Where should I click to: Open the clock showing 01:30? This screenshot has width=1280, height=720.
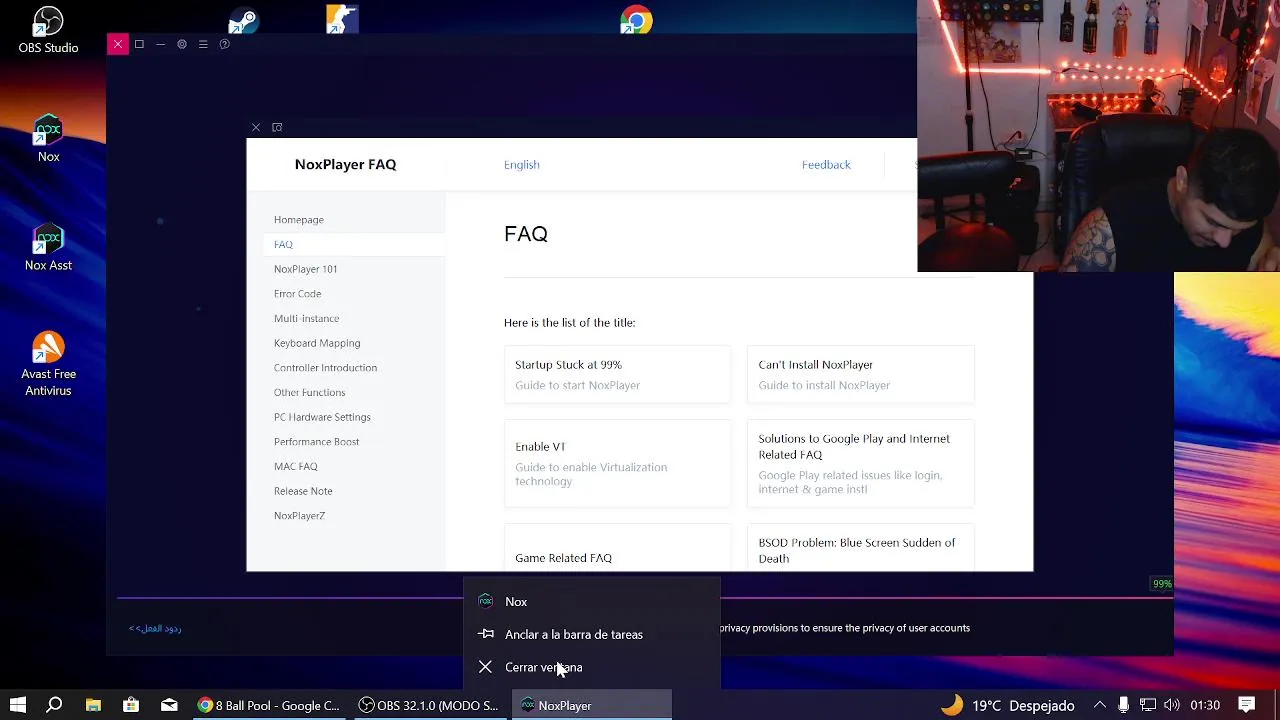tap(1205, 705)
